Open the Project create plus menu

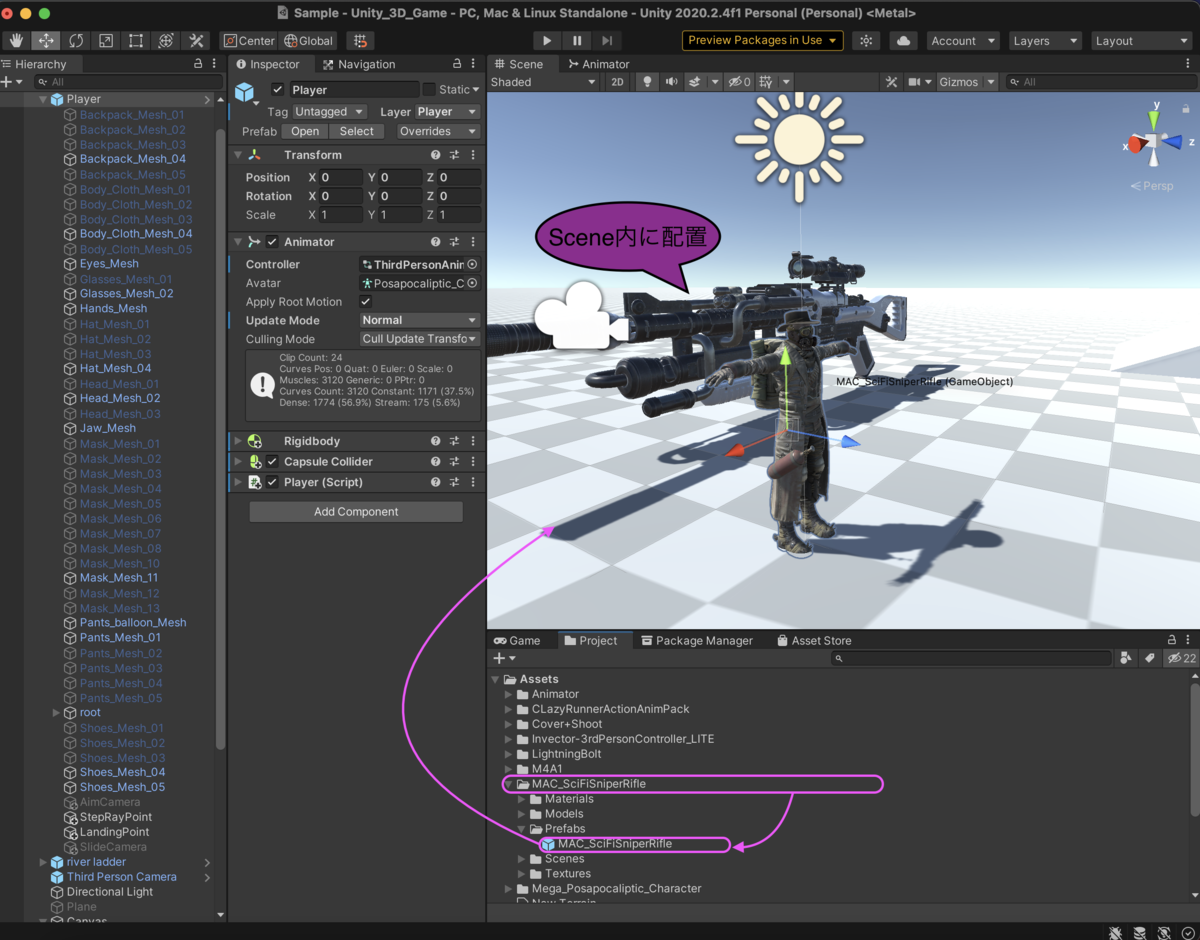[x=504, y=658]
